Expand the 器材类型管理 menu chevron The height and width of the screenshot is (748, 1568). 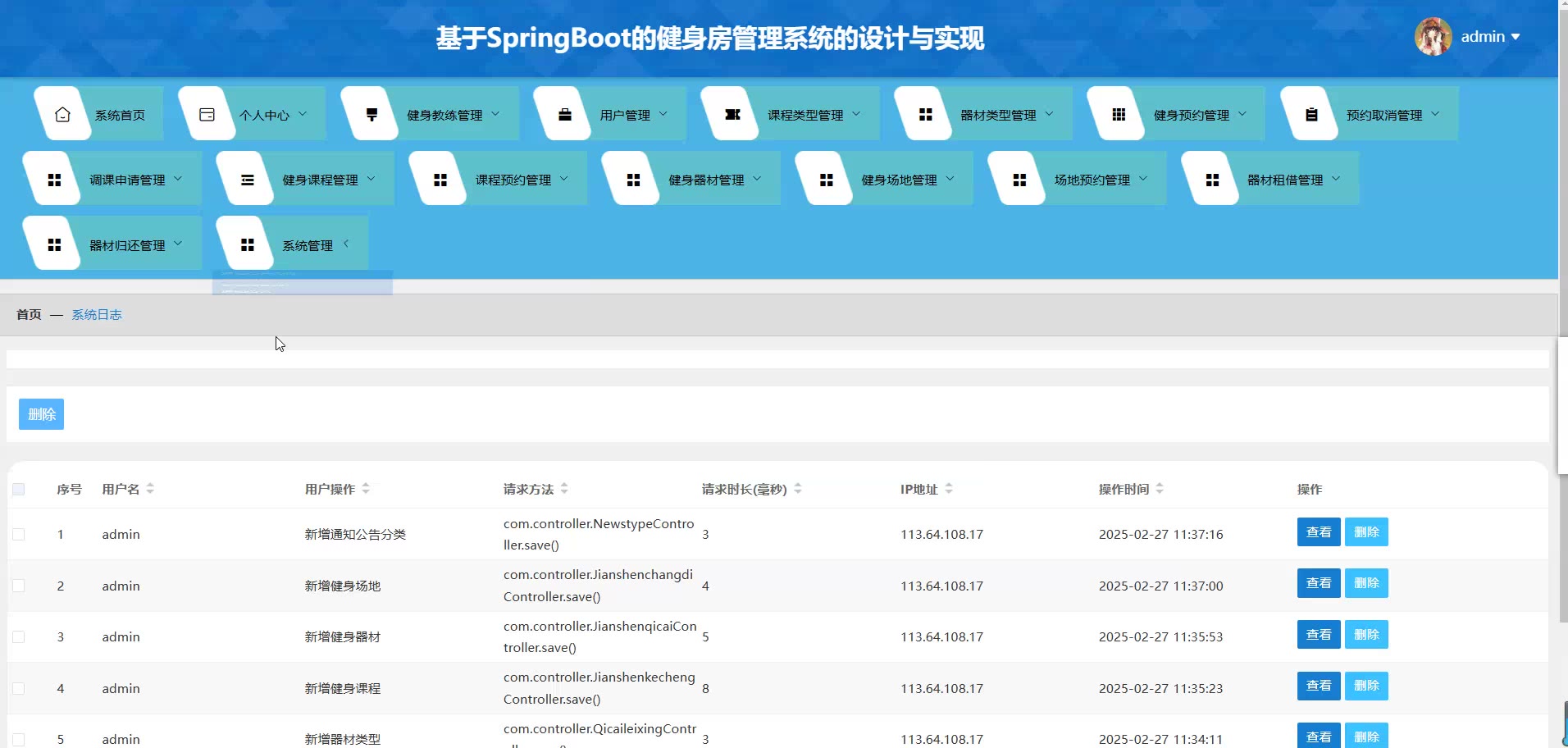point(1049,114)
